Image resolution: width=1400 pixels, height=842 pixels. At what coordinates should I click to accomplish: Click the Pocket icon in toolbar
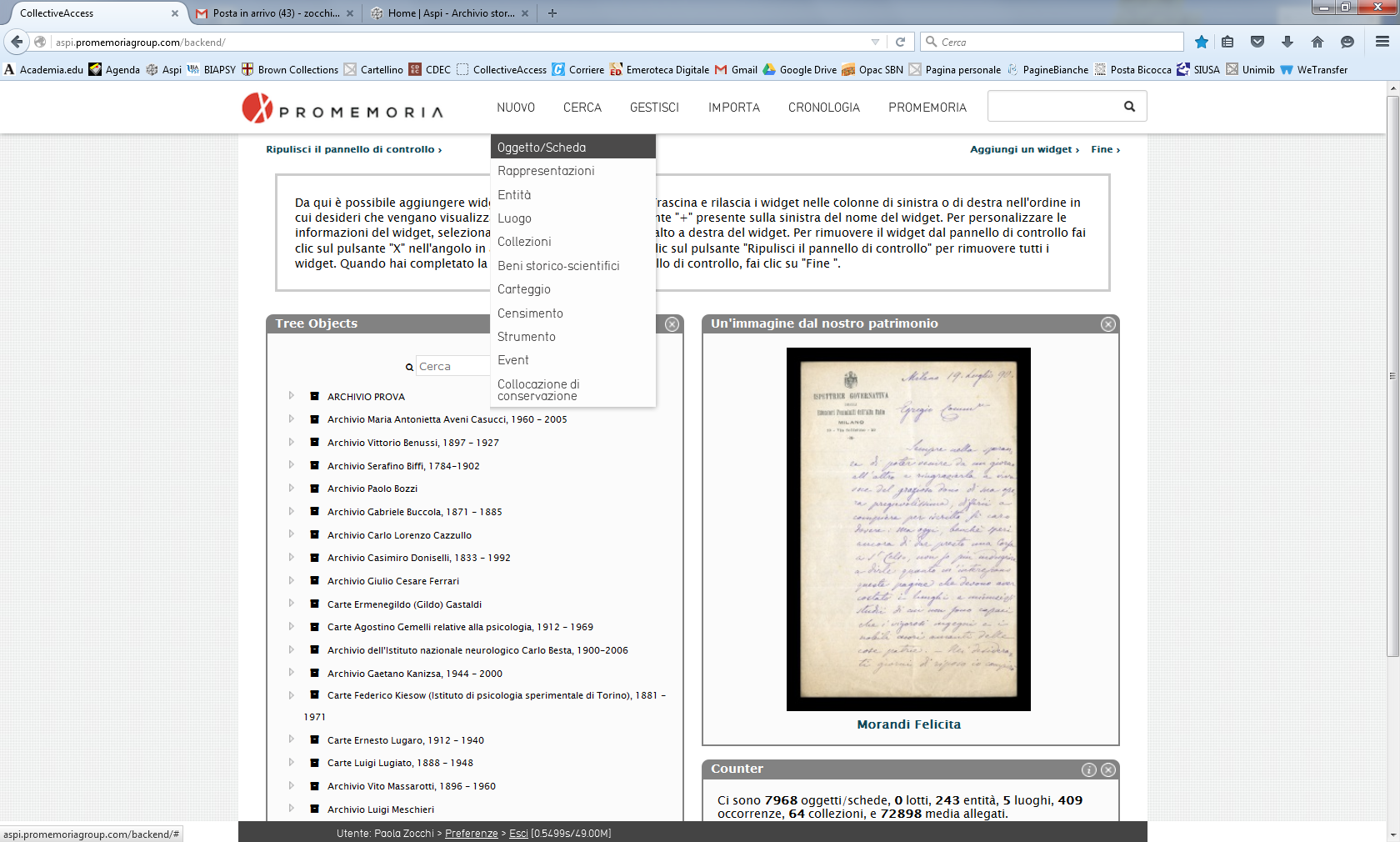1257,42
